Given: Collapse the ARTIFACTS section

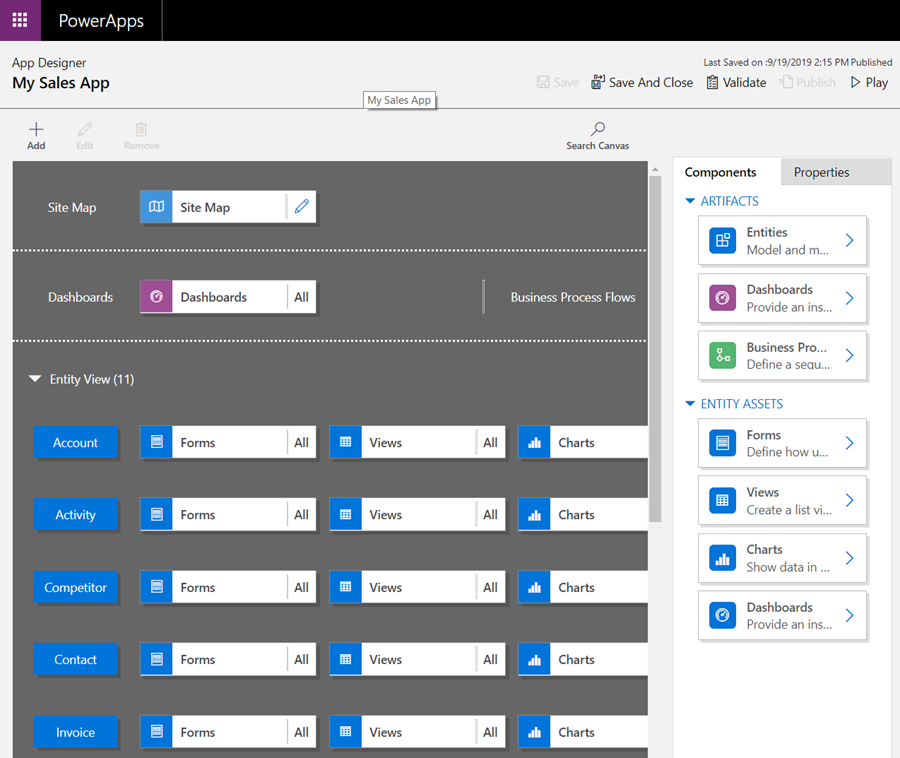Looking at the screenshot, I should pos(690,201).
